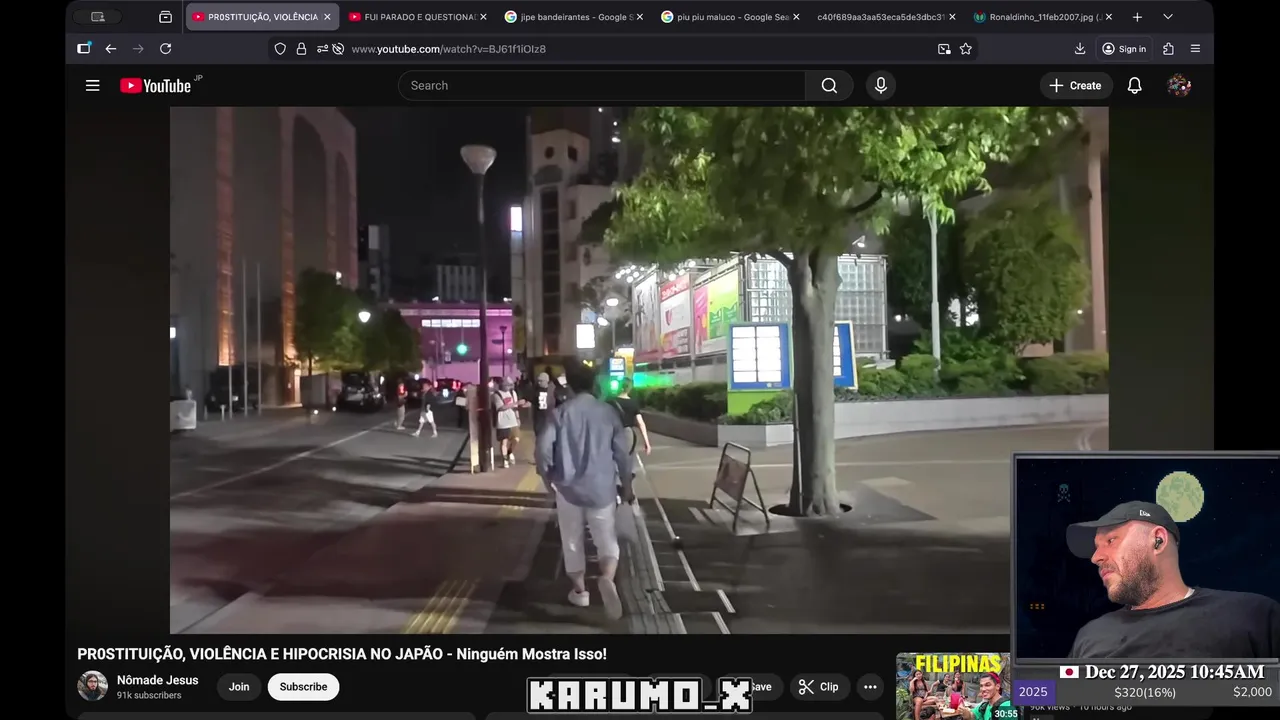Open the browser application menu
The height and width of the screenshot is (720, 1280).
point(1195,49)
